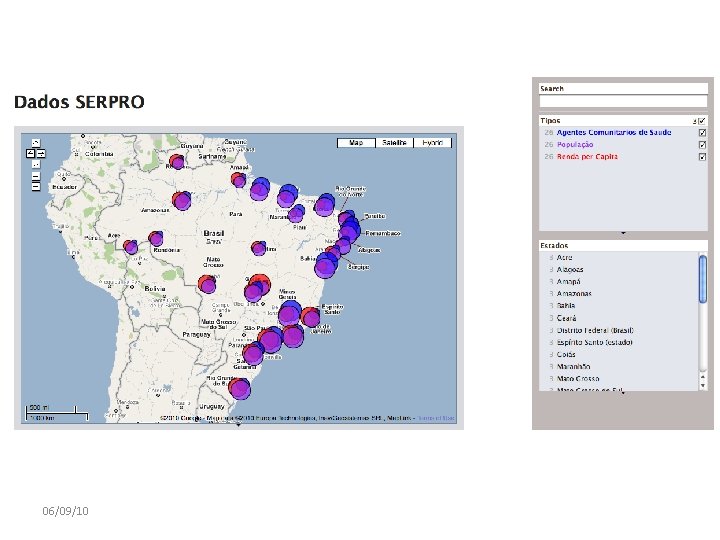The width and height of the screenshot is (720, 540).
Task: Click Estados scrollbar down arrow
Action: pyautogui.click(x=703, y=386)
